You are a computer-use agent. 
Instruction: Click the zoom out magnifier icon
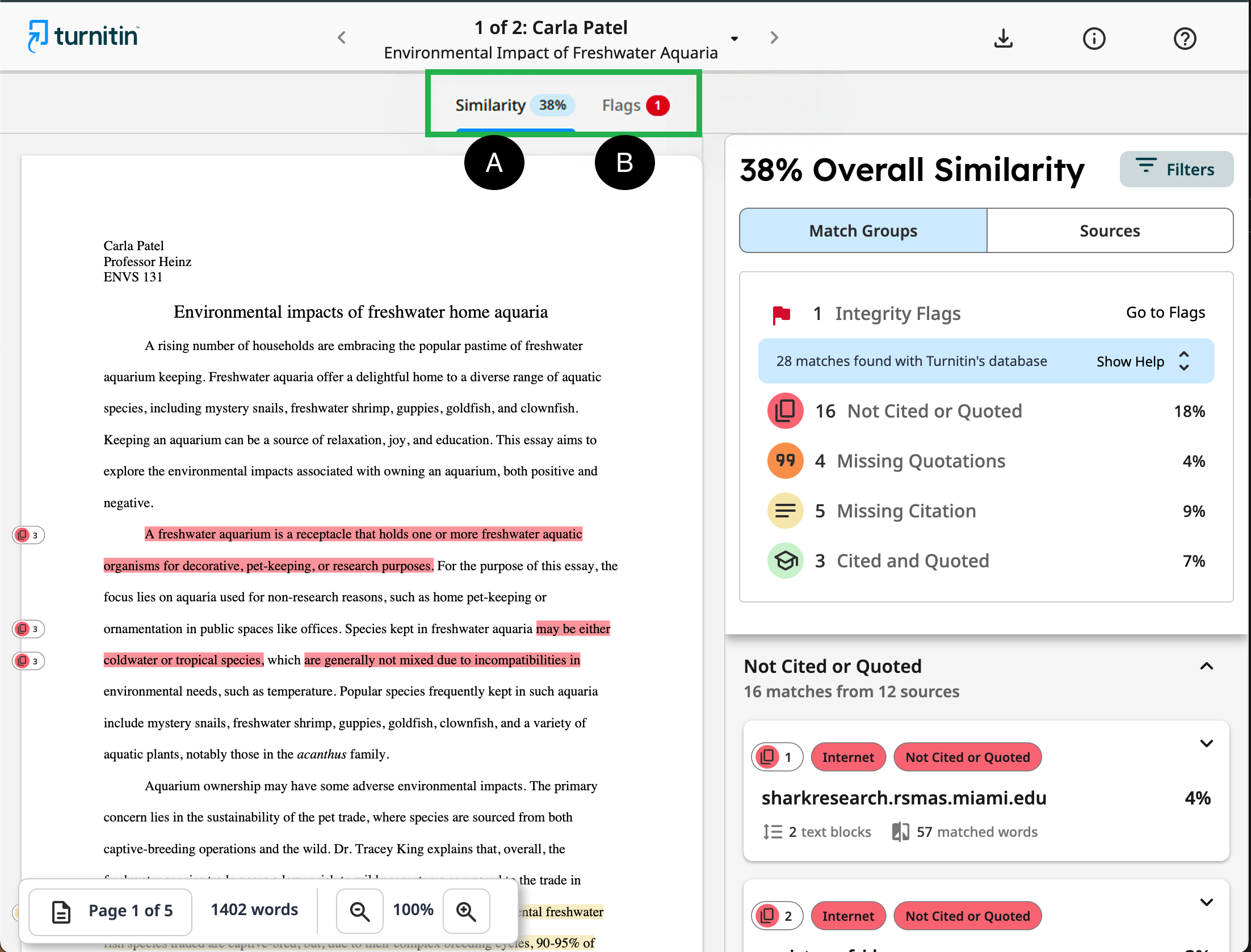click(x=359, y=911)
